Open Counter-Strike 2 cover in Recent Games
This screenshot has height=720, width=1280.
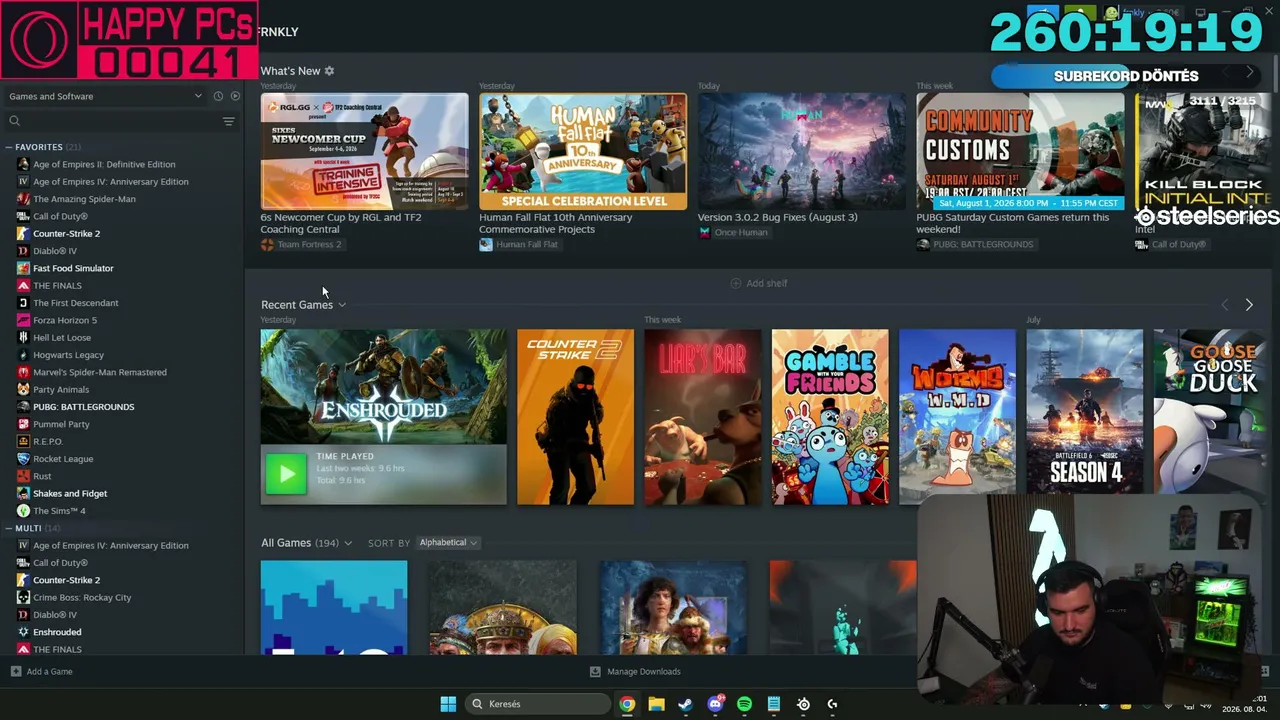point(575,417)
